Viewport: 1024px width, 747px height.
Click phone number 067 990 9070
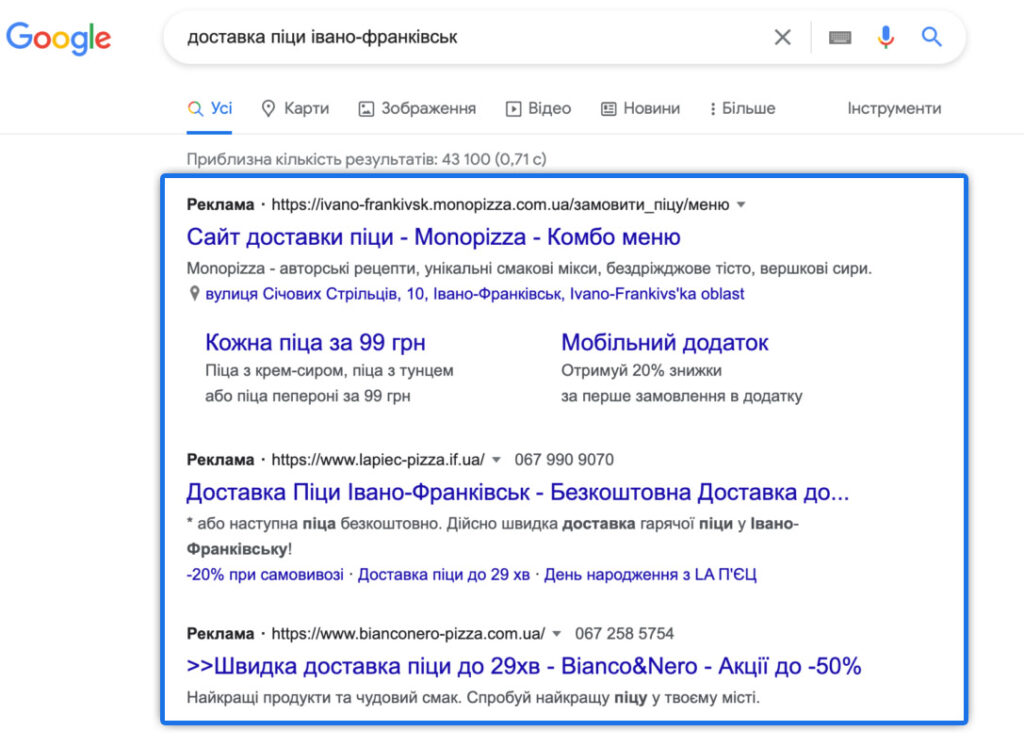point(564,460)
